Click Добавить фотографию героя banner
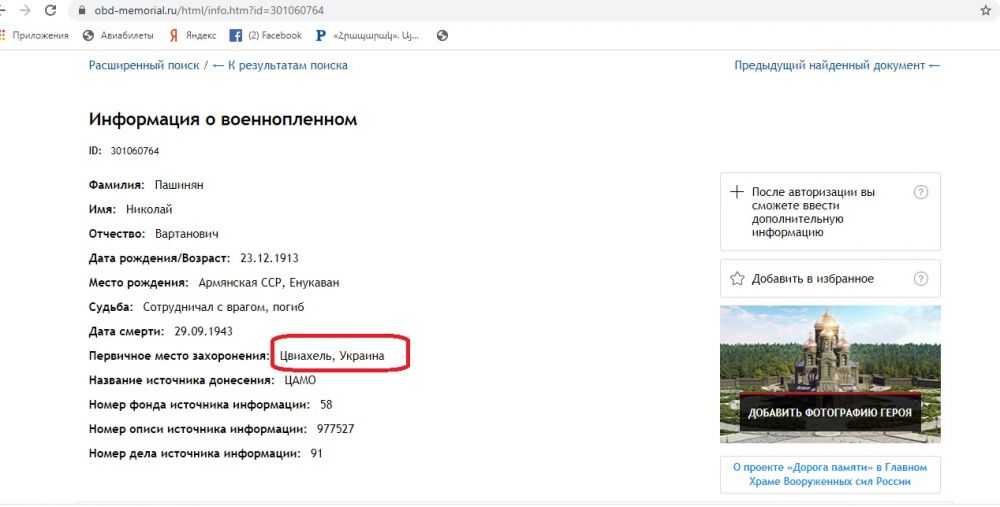1000x507 pixels. pyautogui.click(x=830, y=412)
